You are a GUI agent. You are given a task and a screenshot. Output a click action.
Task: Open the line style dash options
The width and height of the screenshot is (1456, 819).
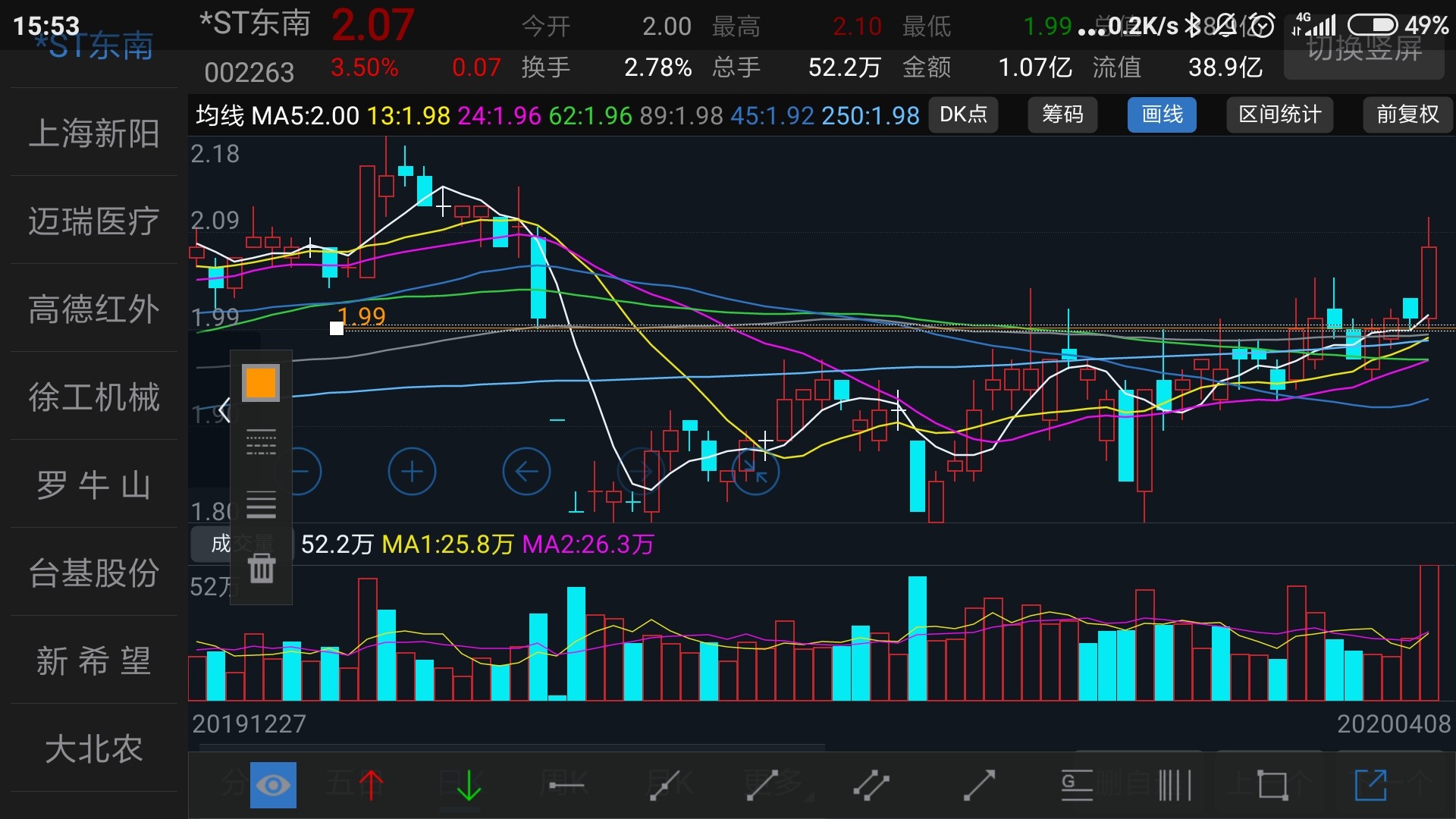tap(261, 442)
